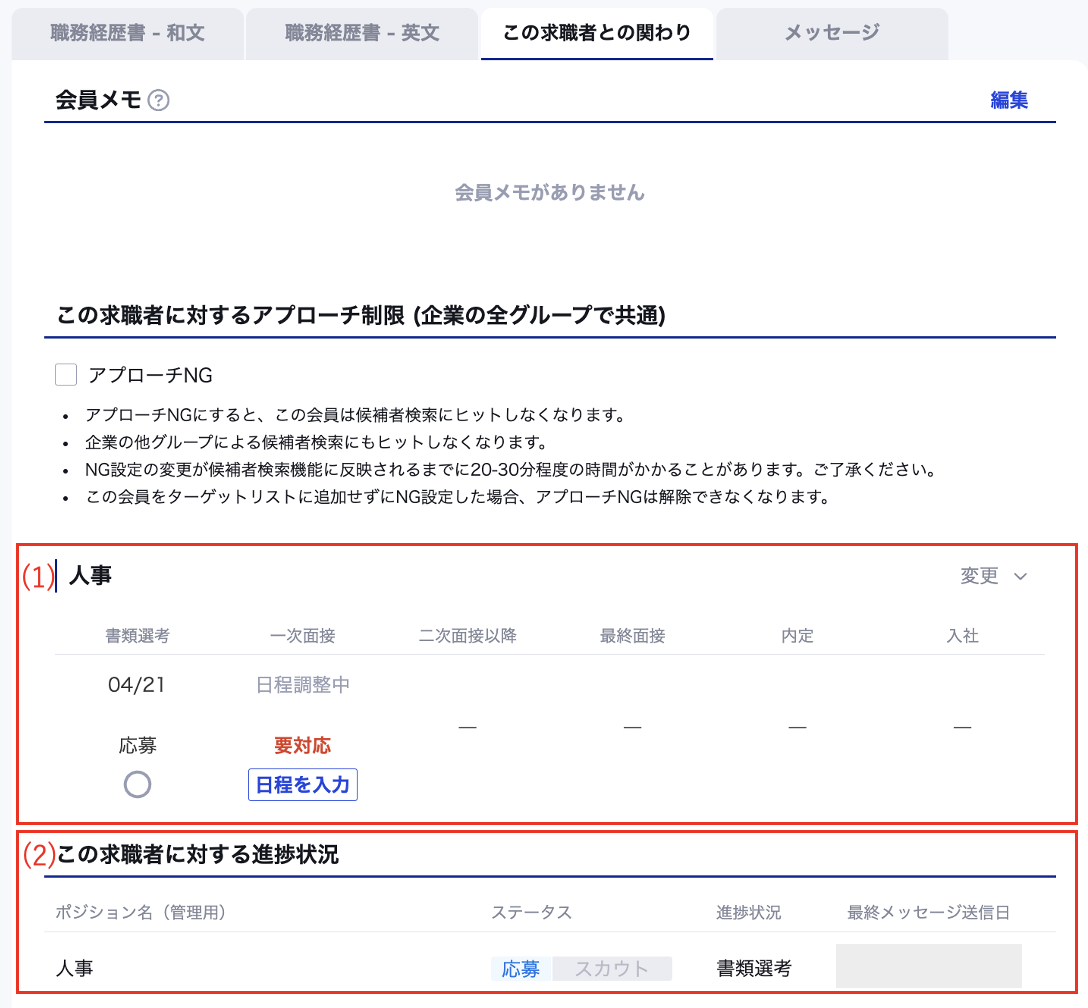Open the 変更 dropdown in 人事 section
Image resolution: width=1088 pixels, height=1008 pixels.
993,576
